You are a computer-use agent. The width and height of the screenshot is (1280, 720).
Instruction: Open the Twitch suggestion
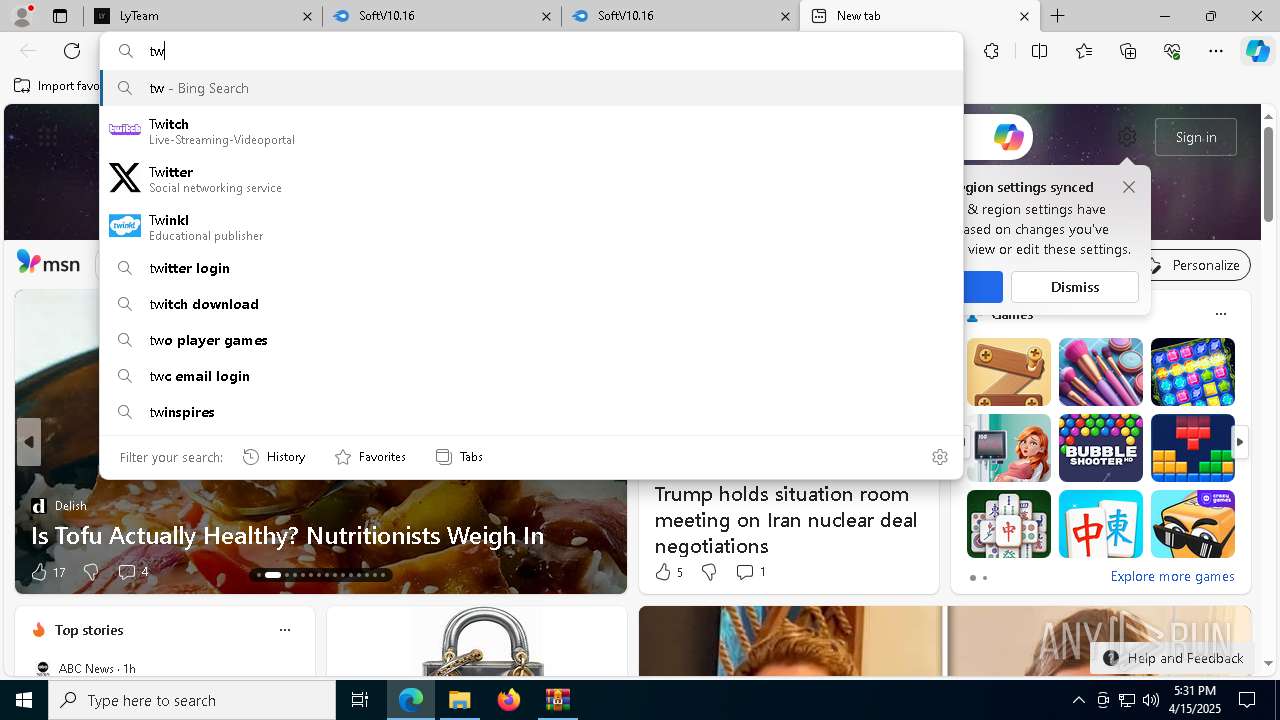click(531, 131)
